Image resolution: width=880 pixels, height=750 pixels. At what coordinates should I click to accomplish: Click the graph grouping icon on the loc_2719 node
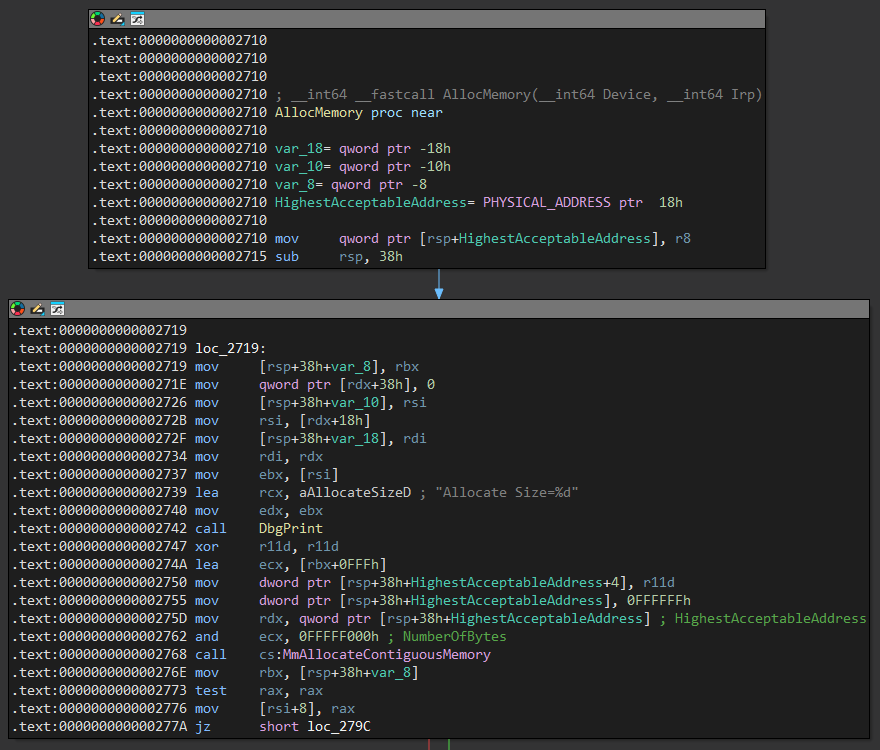tap(57, 308)
